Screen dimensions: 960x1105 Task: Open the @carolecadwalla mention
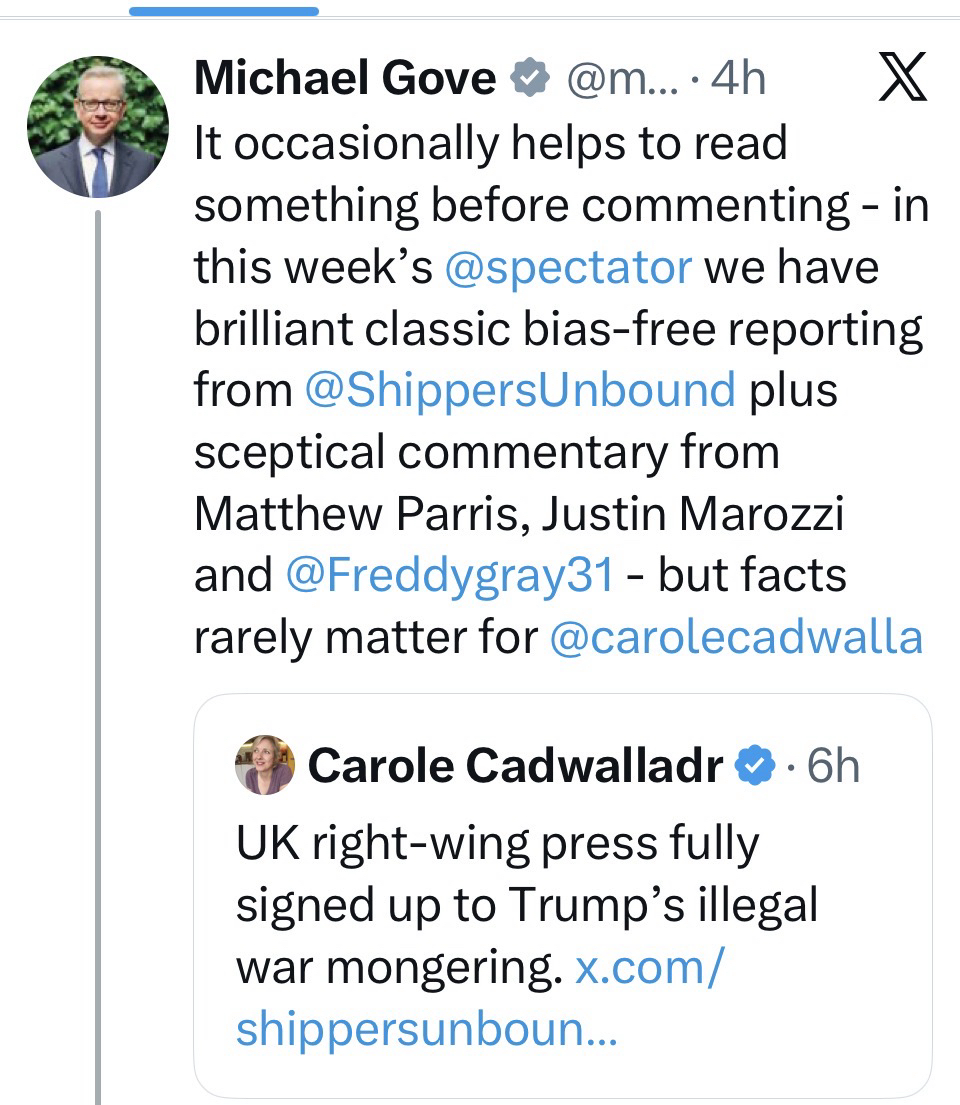click(736, 636)
